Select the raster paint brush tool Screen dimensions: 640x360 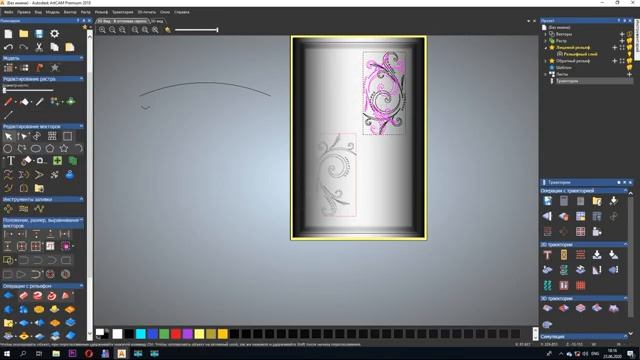click(x=8, y=102)
